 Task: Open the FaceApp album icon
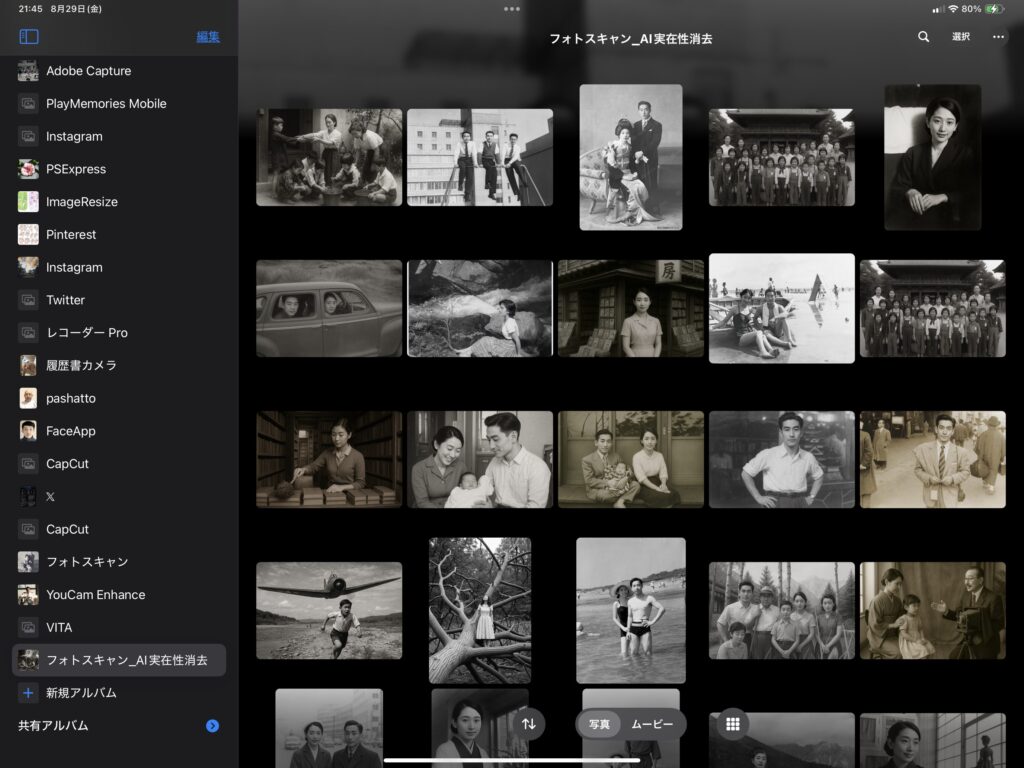pyautogui.click(x=28, y=431)
